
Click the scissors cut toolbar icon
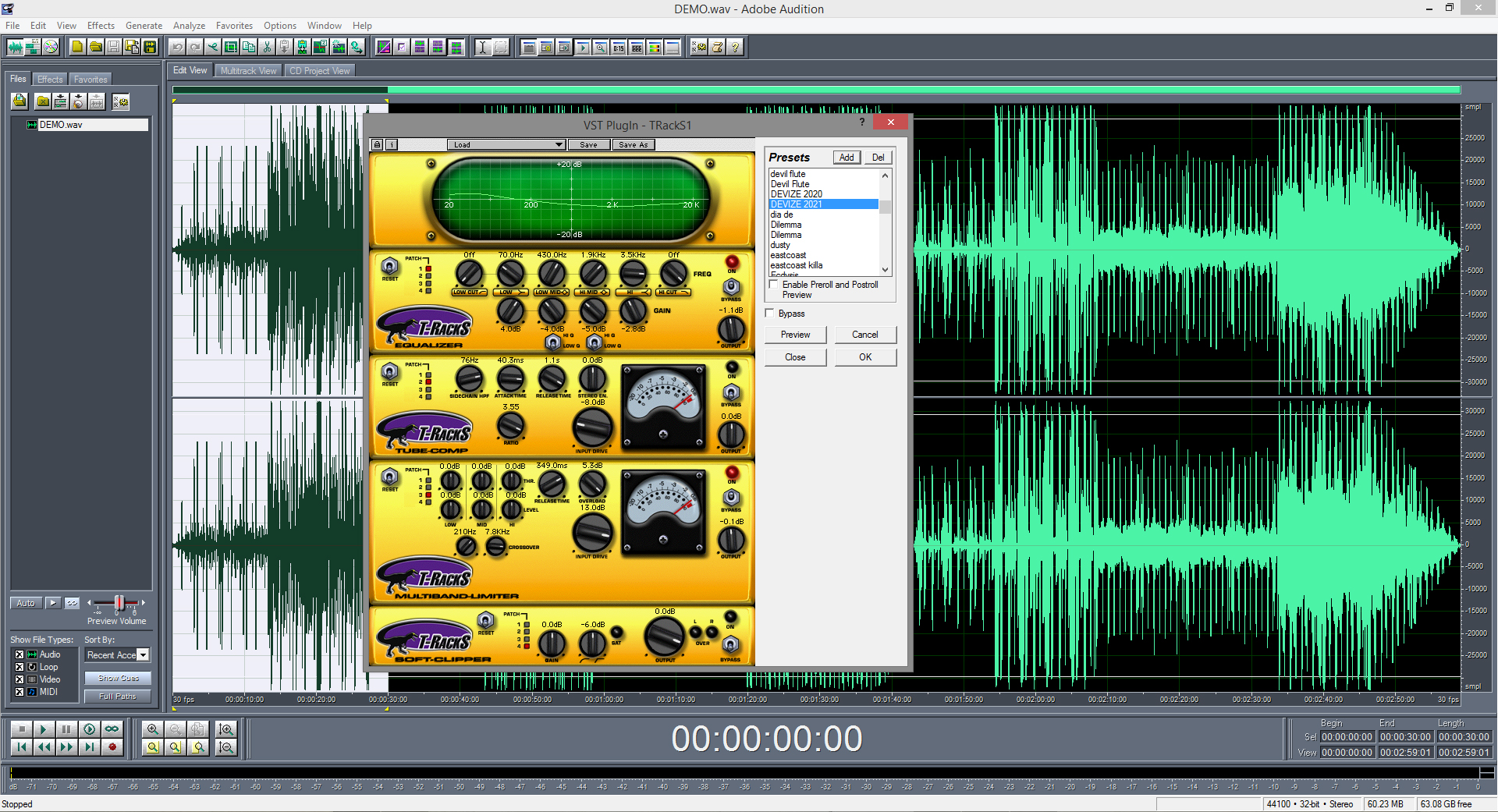coord(267,47)
